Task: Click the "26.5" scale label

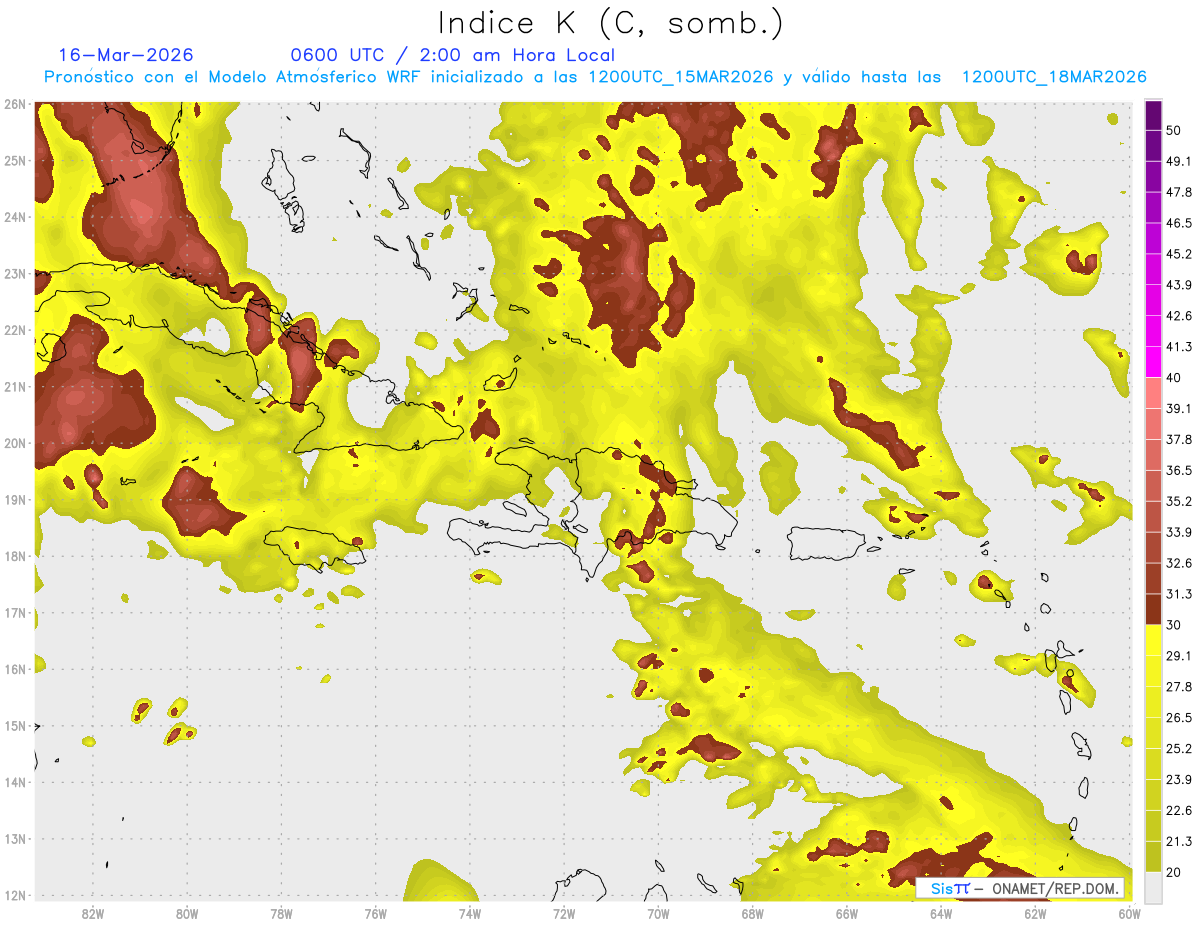Action: pos(1179,718)
